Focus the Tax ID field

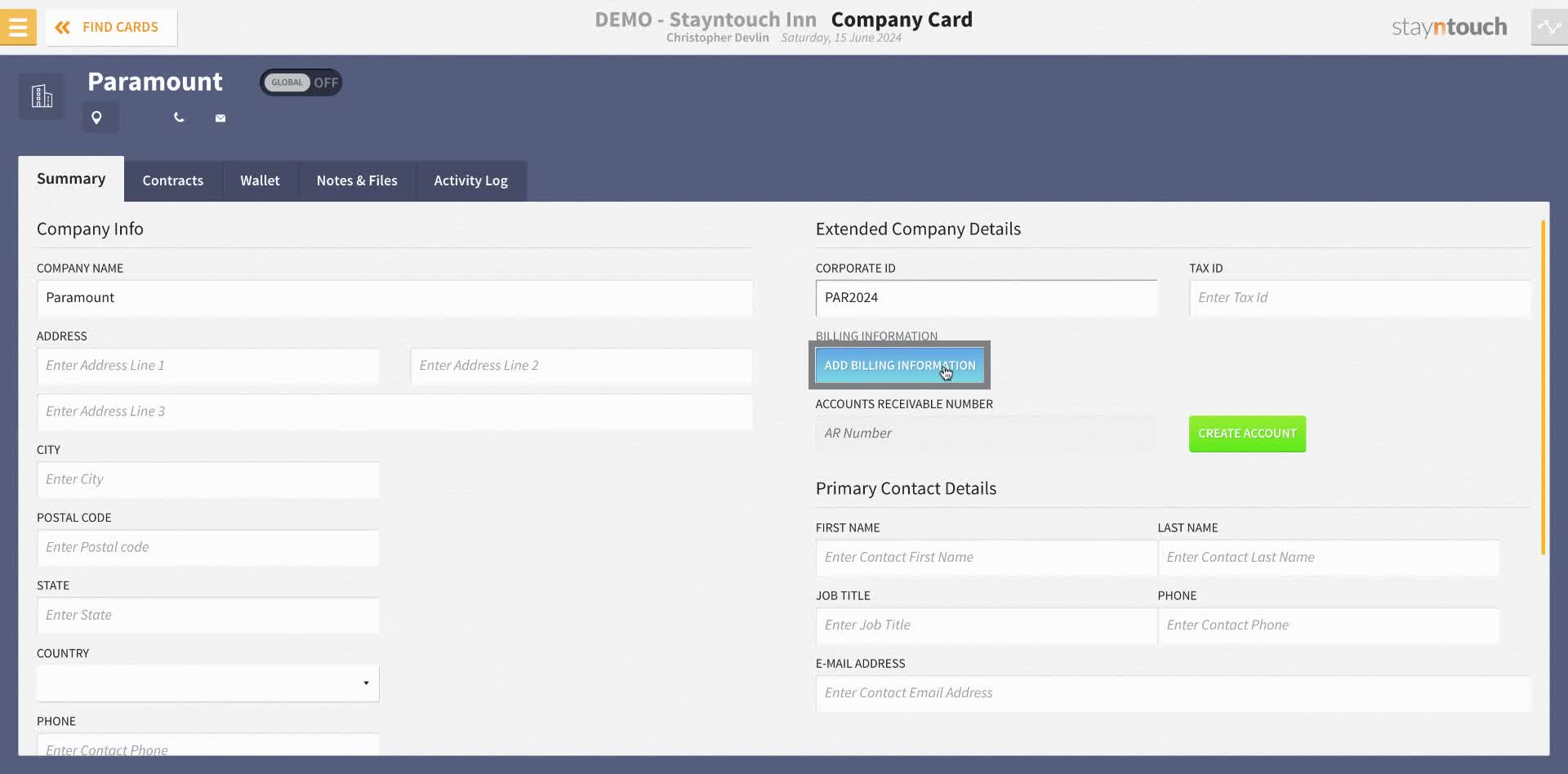point(1360,298)
